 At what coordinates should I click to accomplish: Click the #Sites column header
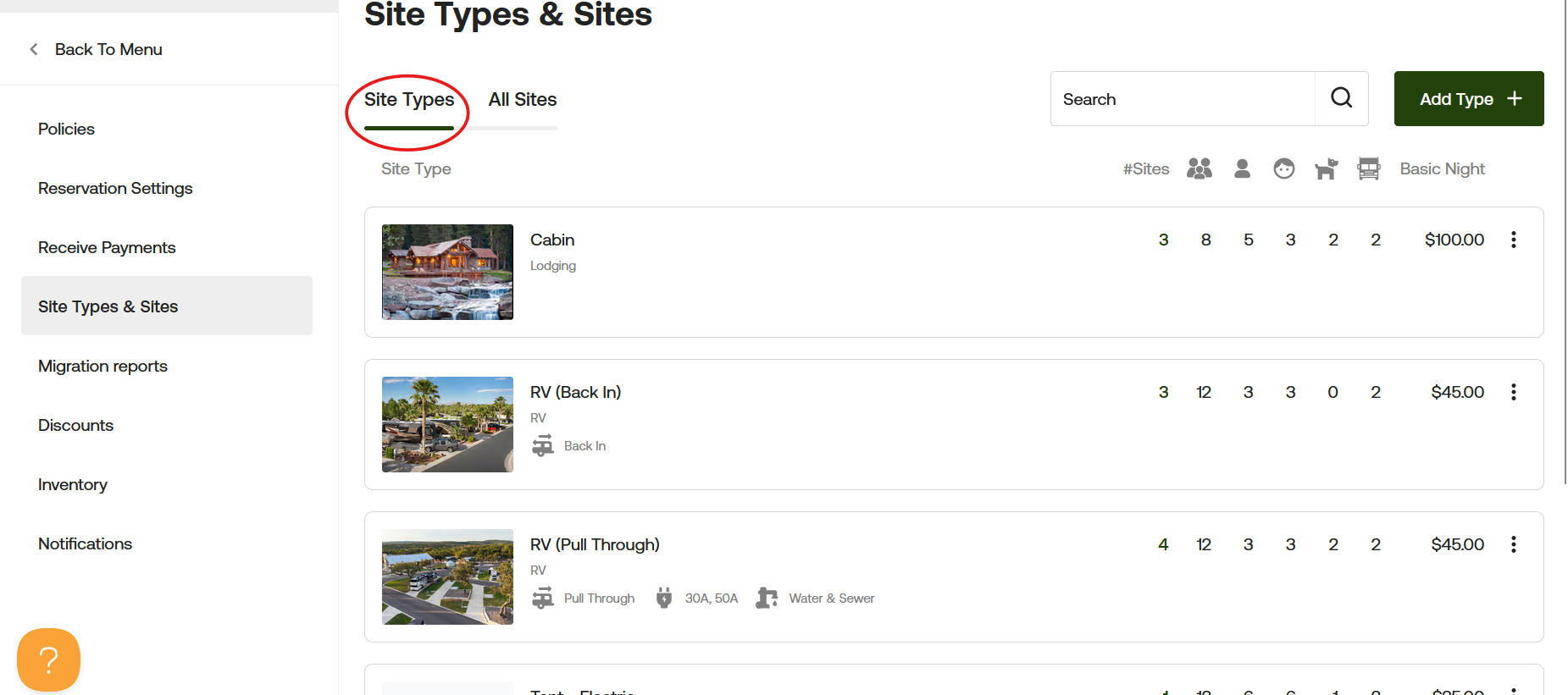click(1146, 168)
